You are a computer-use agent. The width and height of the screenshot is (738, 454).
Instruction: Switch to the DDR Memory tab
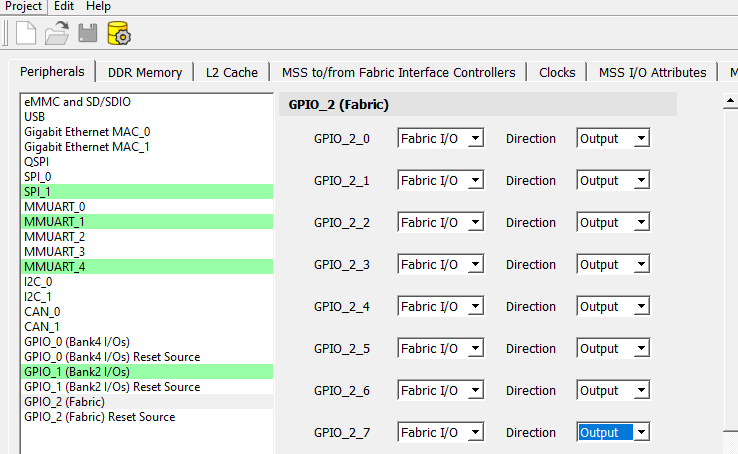pyautogui.click(x=145, y=72)
